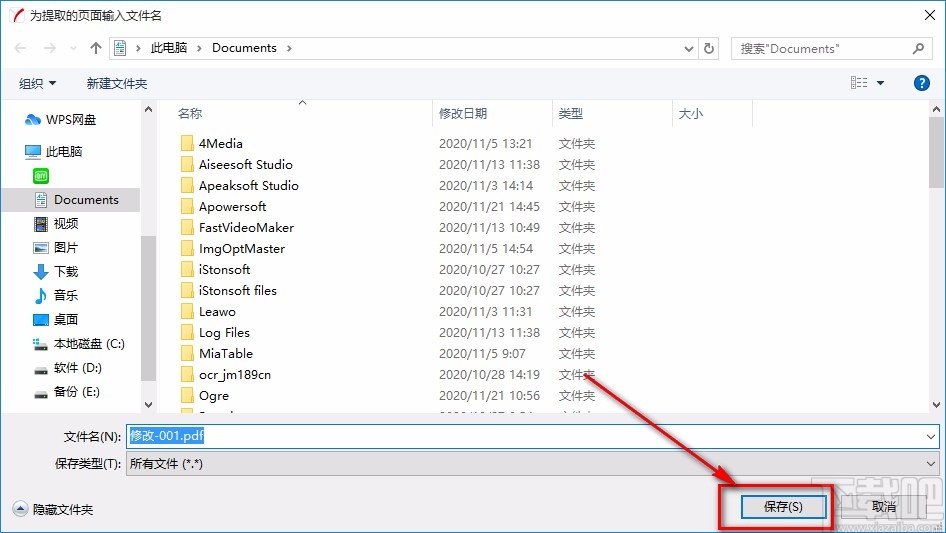Image resolution: width=946 pixels, height=533 pixels.
Task: Click the Forward navigation arrow
Action: (49, 48)
